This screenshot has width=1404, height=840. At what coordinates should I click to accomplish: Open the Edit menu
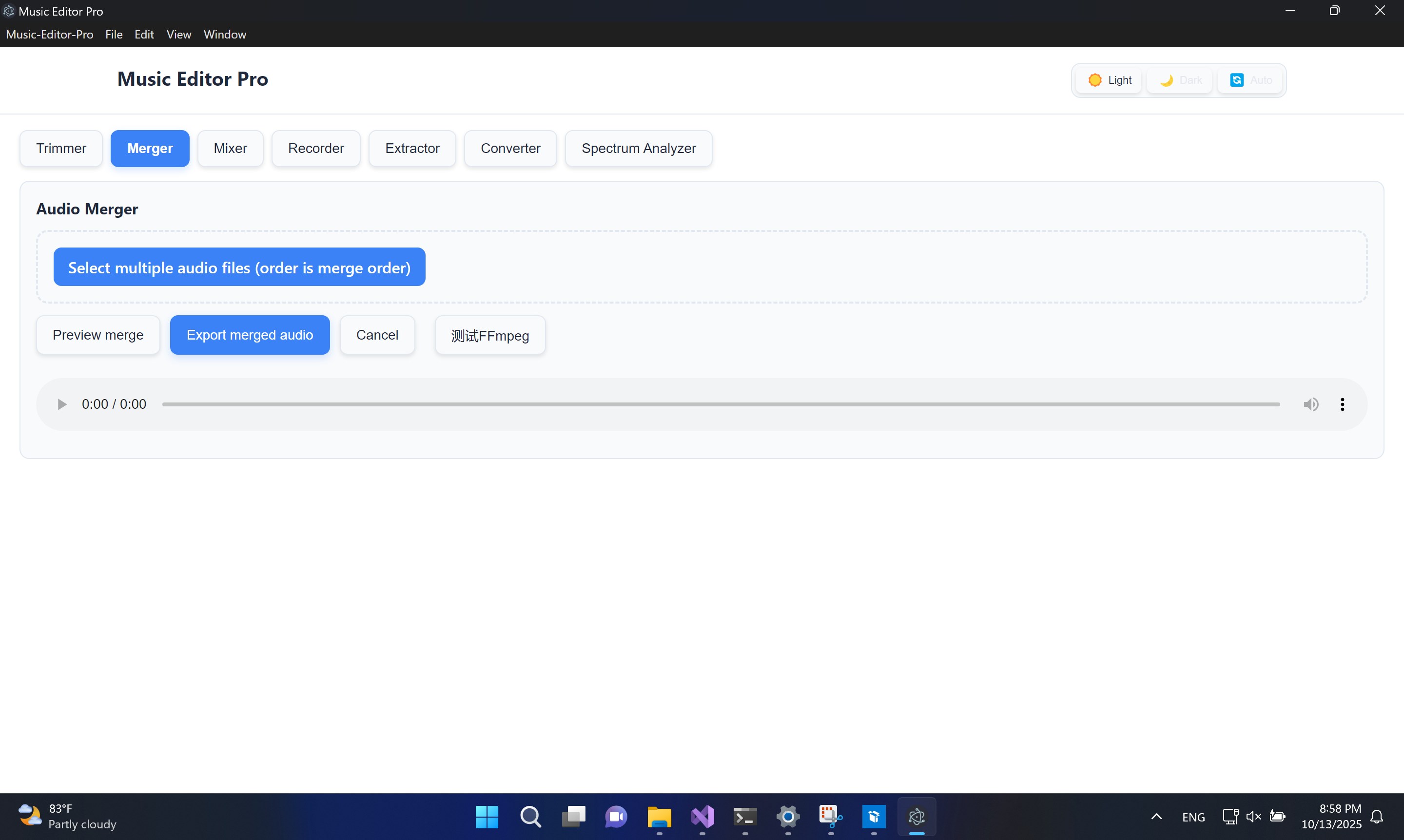click(144, 35)
